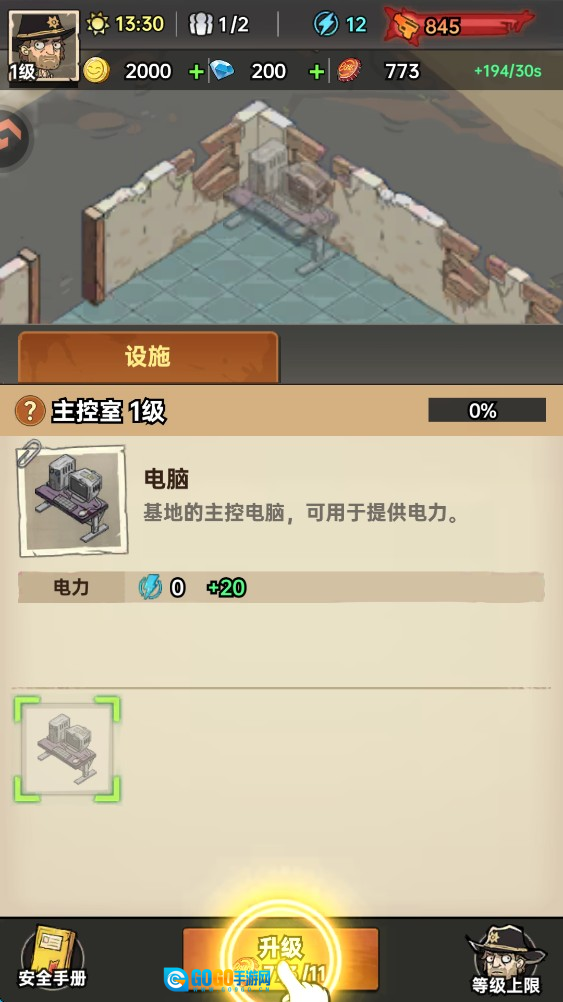
Task: Open the sheriff player avatar profile
Action: [43, 47]
